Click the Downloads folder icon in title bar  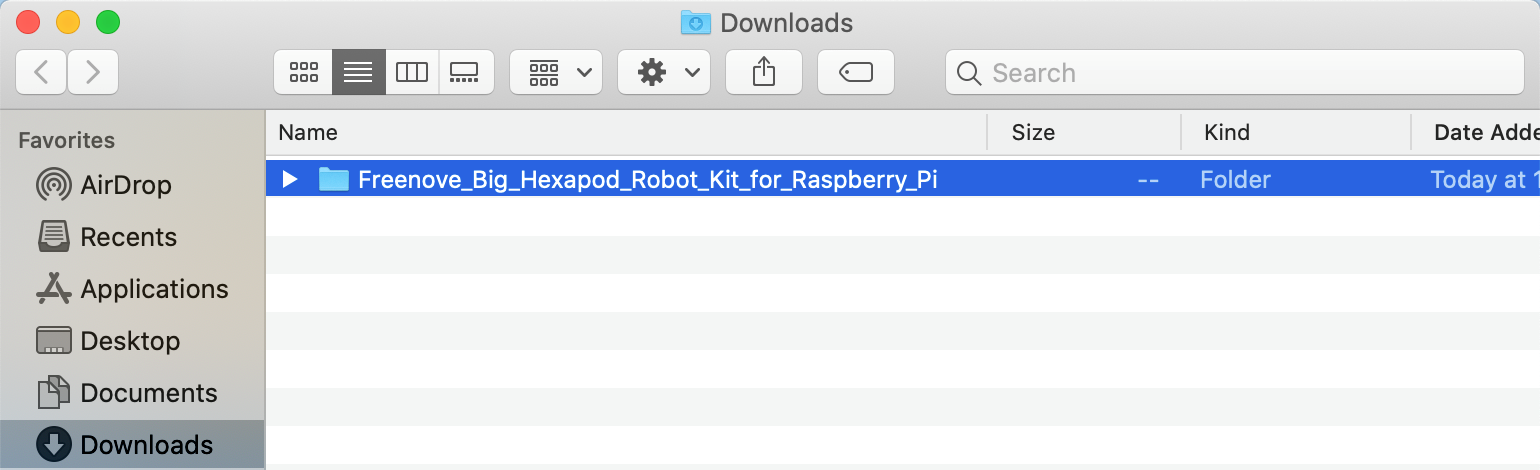pos(695,22)
